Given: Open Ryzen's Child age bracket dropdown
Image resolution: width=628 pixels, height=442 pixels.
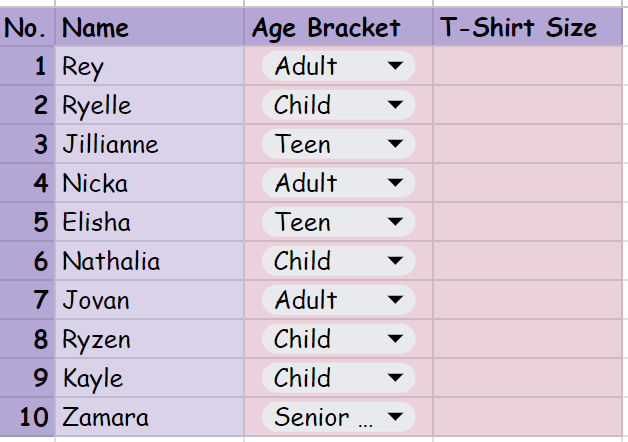Looking at the screenshot, I should 398,339.
